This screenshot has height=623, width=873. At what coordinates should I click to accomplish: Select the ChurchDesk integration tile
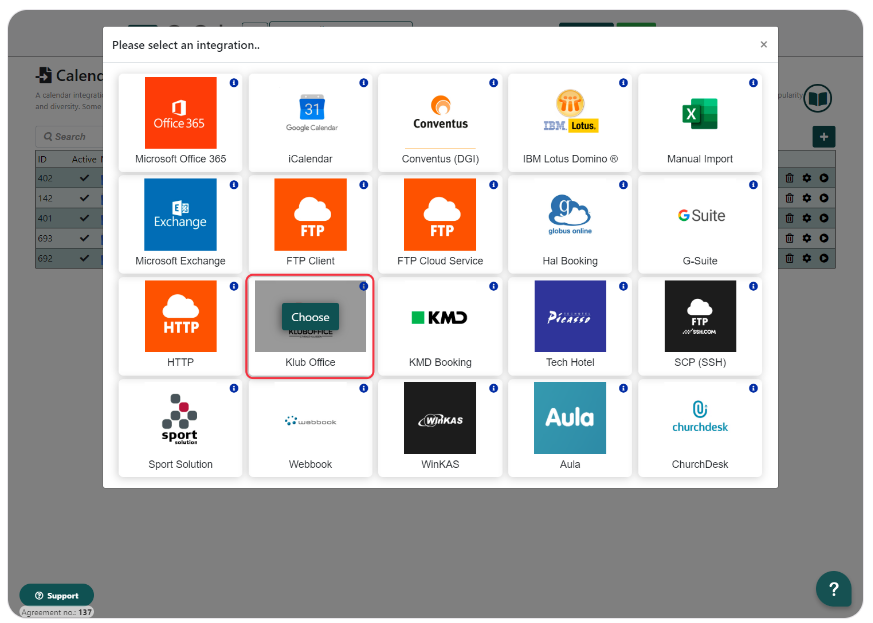[x=700, y=428]
